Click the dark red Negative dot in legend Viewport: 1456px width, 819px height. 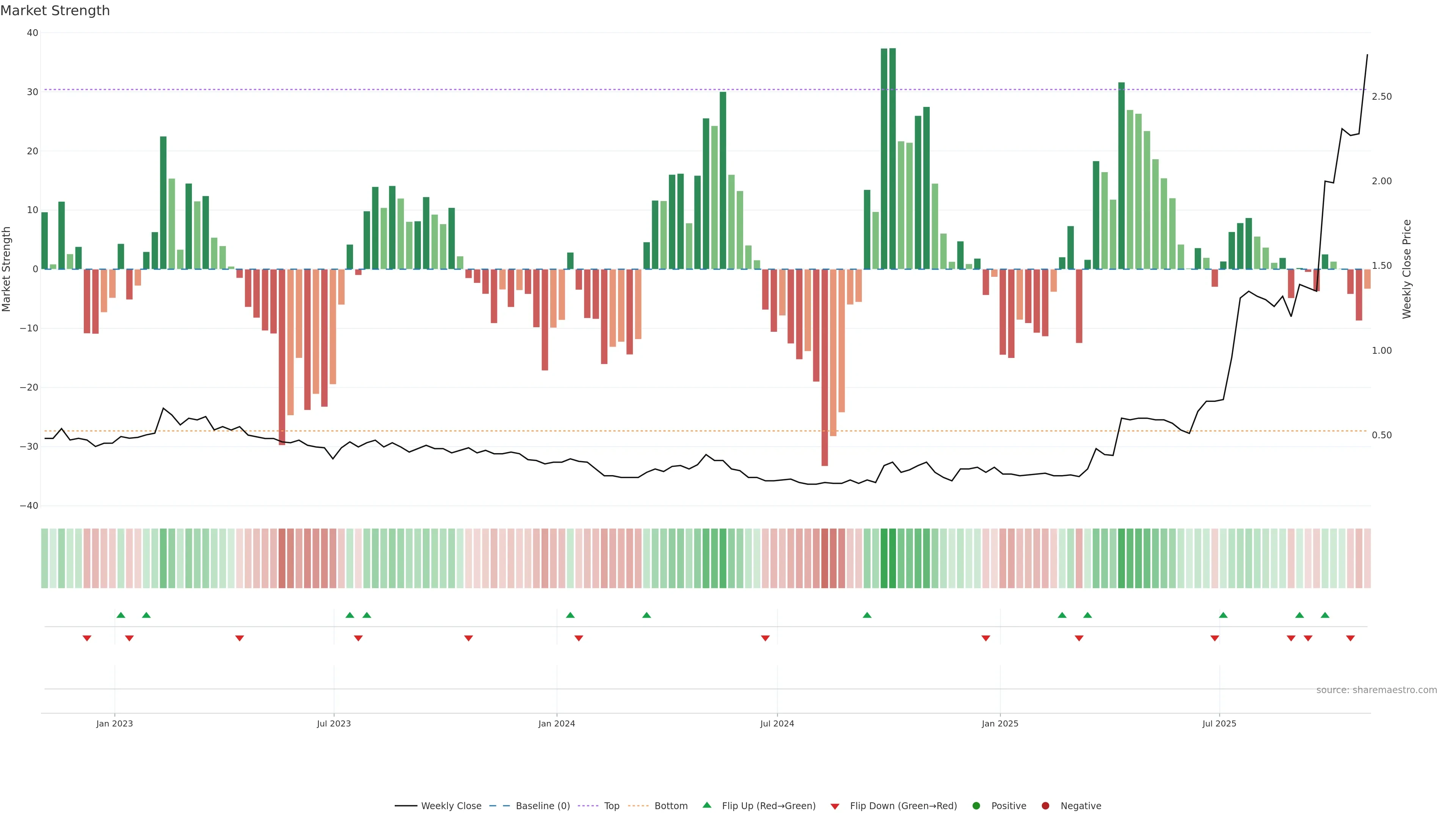pyautogui.click(x=1045, y=806)
